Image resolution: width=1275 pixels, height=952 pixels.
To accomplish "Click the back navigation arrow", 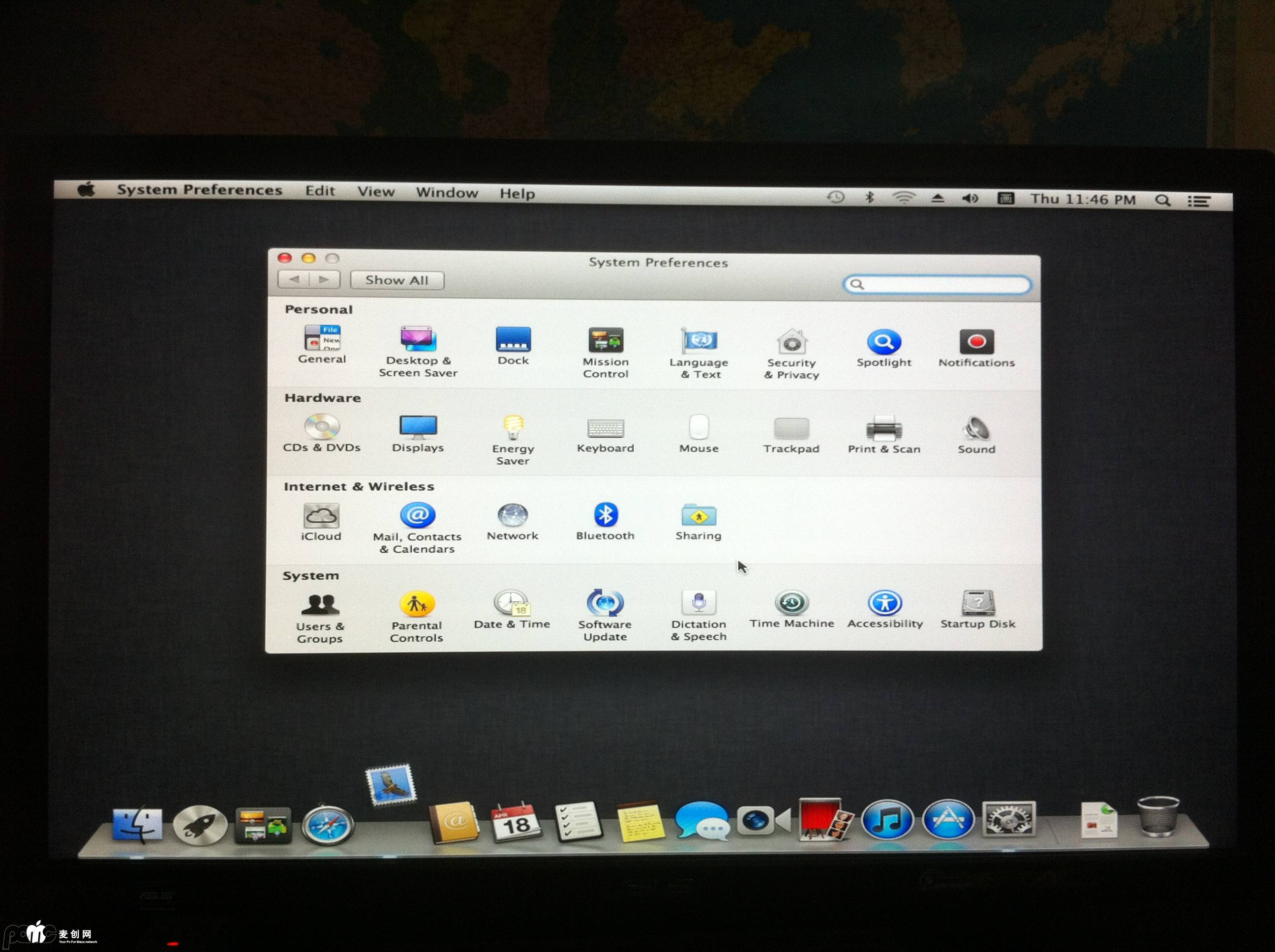I will pos(295,279).
